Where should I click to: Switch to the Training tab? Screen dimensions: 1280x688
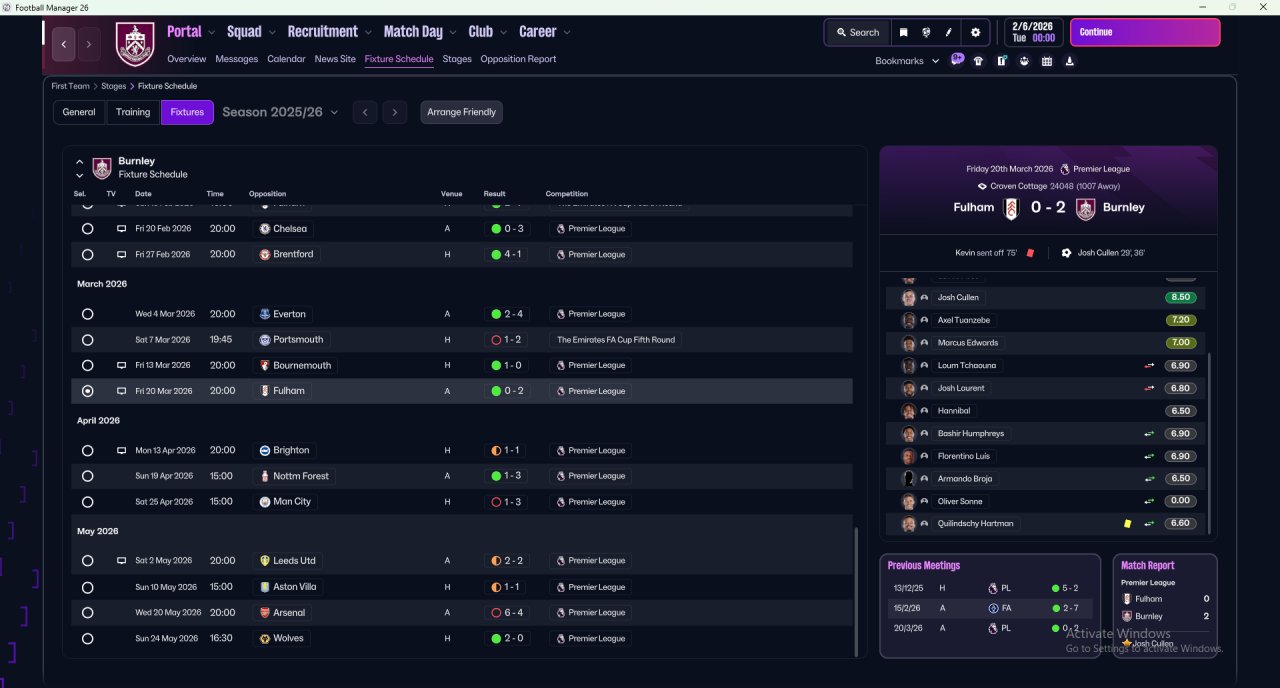(133, 112)
